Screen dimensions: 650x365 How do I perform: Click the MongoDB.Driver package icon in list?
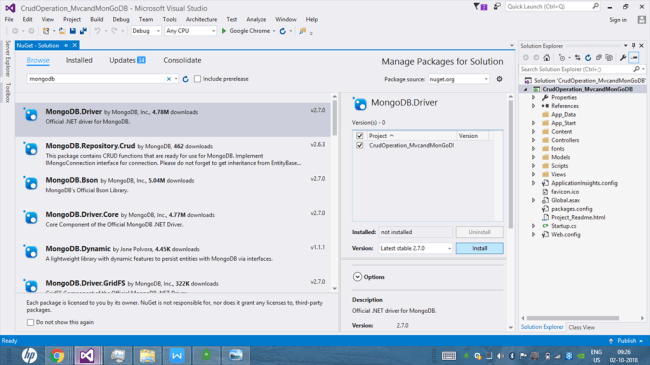31,115
